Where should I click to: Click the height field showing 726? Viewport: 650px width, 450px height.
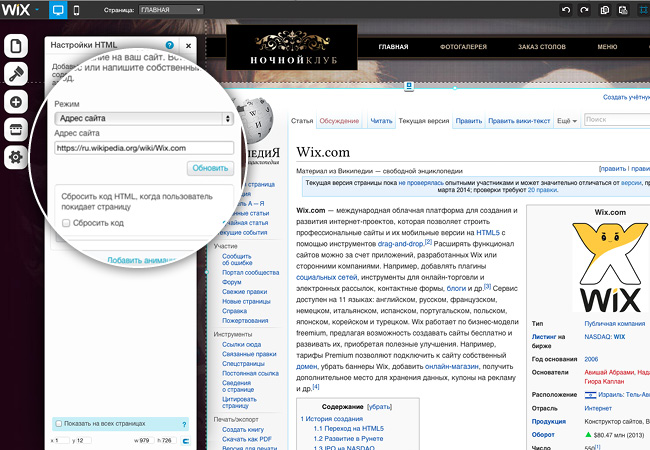point(167,440)
